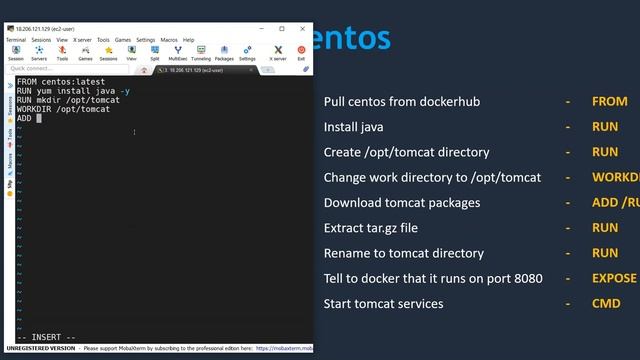Open the View menu

click(62, 40)
